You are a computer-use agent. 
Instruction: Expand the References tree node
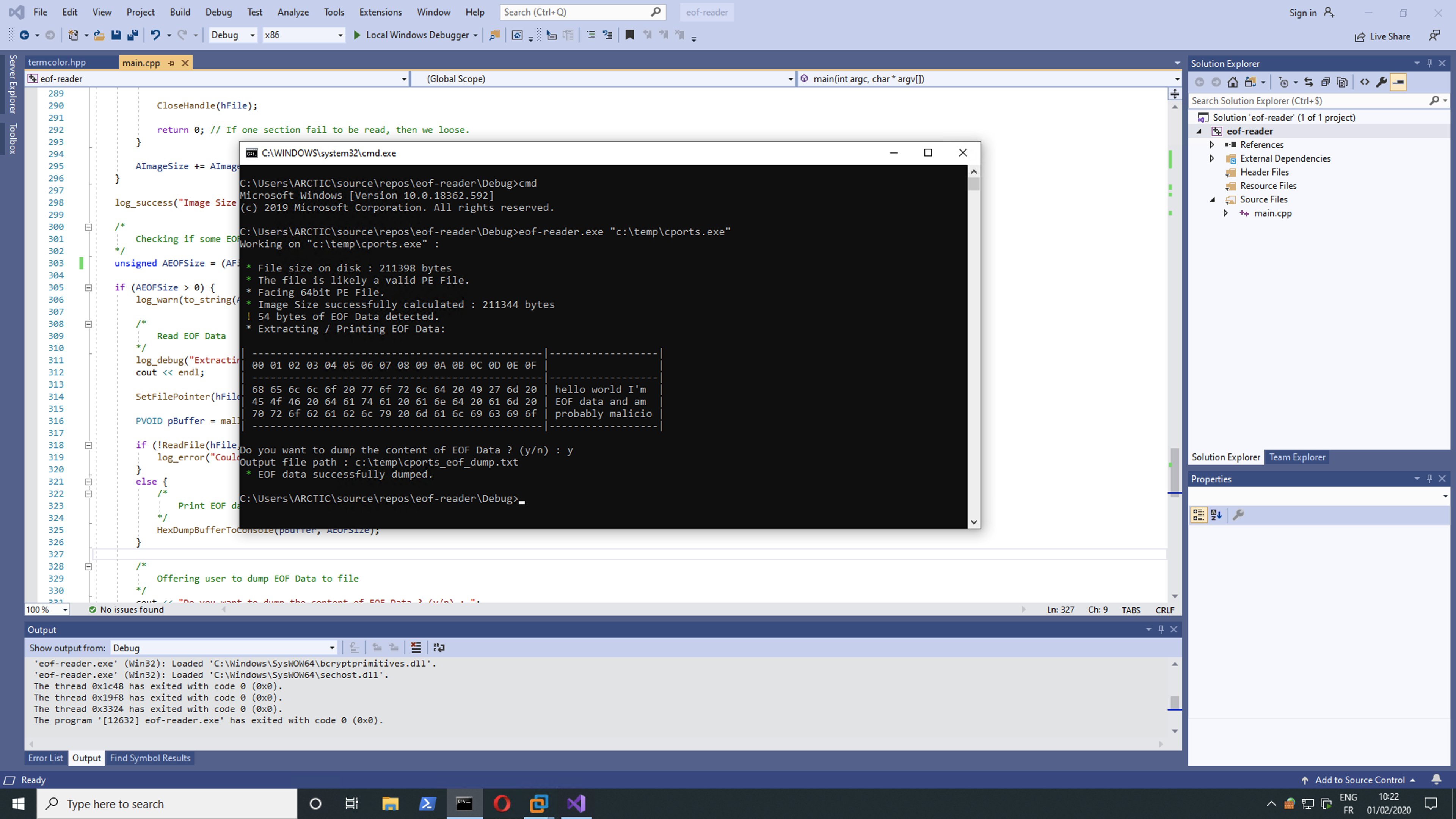[1211, 145]
